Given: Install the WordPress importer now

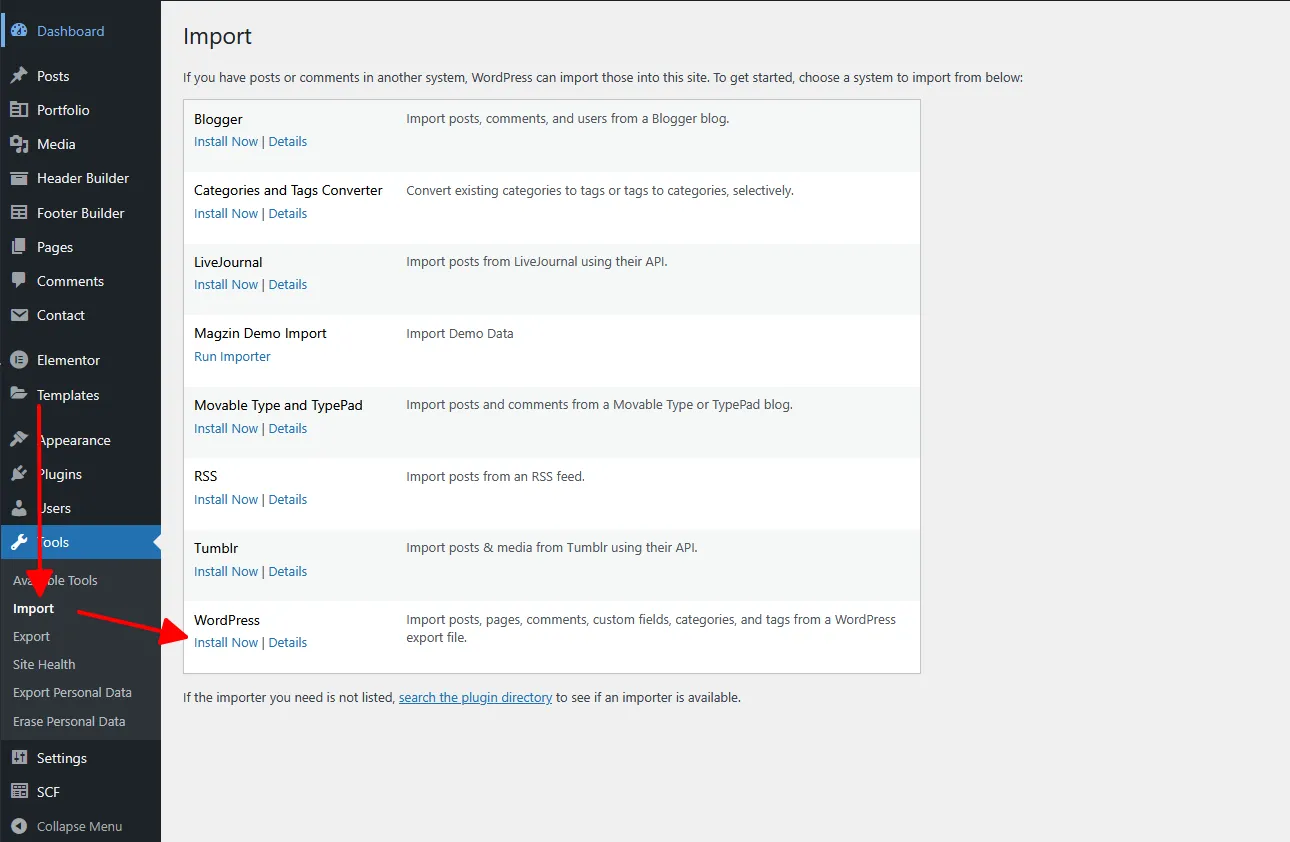Looking at the screenshot, I should pyautogui.click(x=226, y=642).
